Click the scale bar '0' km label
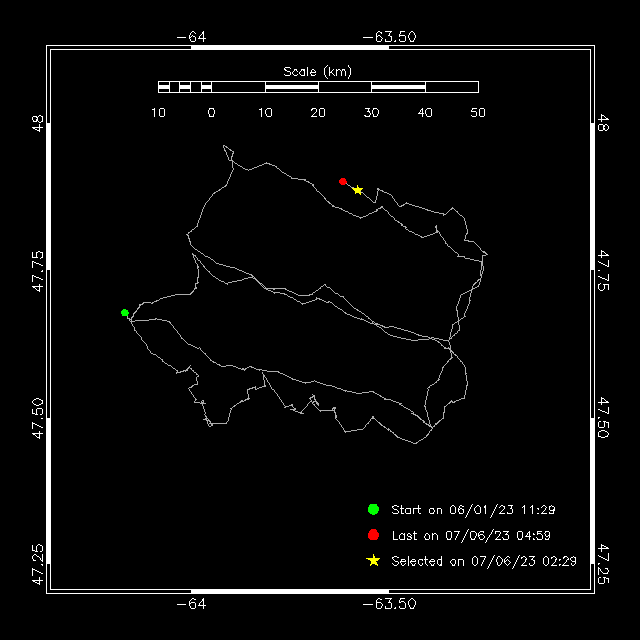This screenshot has width=640, height=640. [x=211, y=113]
